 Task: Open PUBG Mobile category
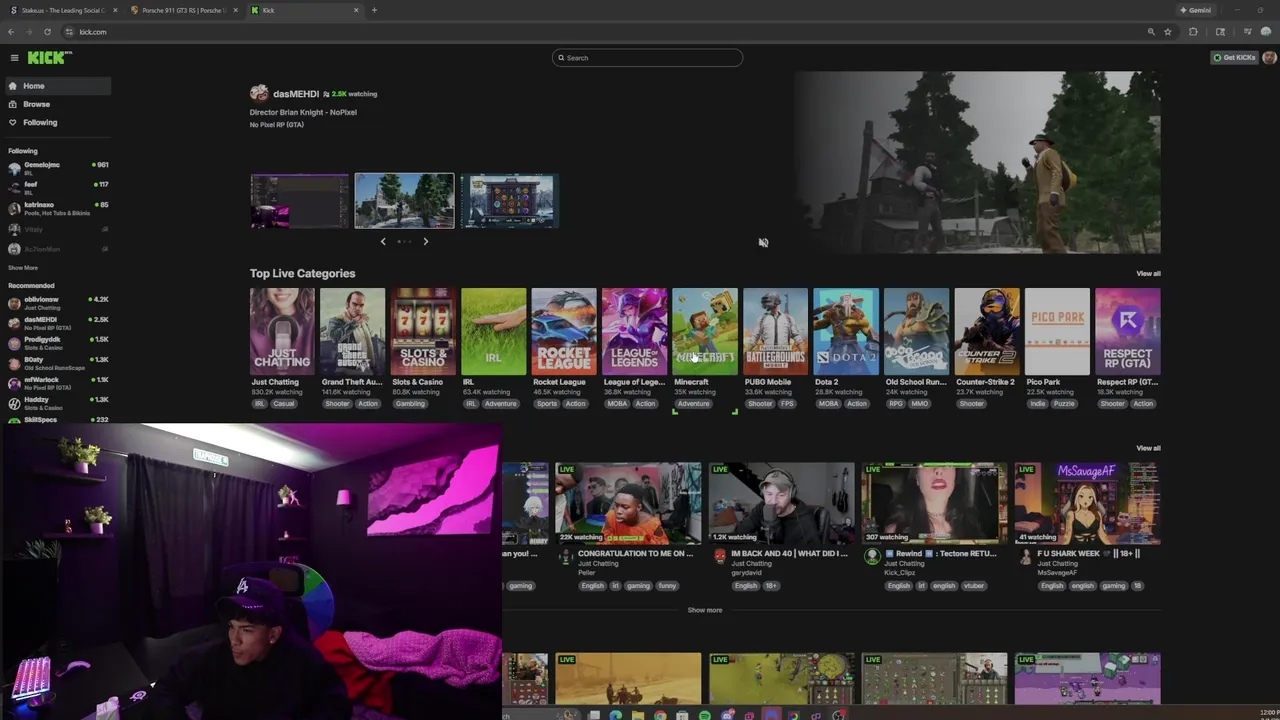point(775,332)
